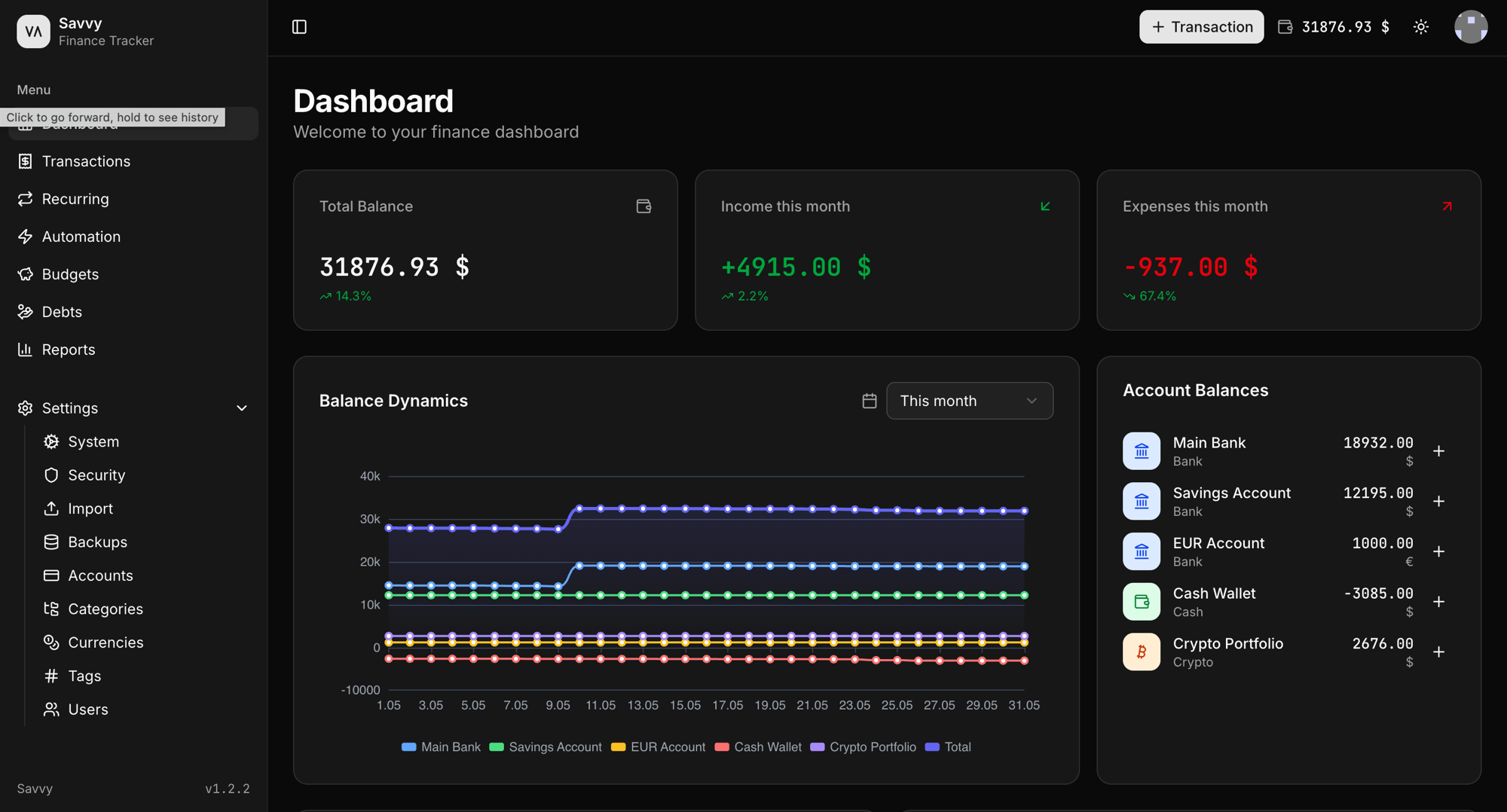Click the Savings Account bank icon
Image resolution: width=1507 pixels, height=812 pixels.
coord(1142,502)
